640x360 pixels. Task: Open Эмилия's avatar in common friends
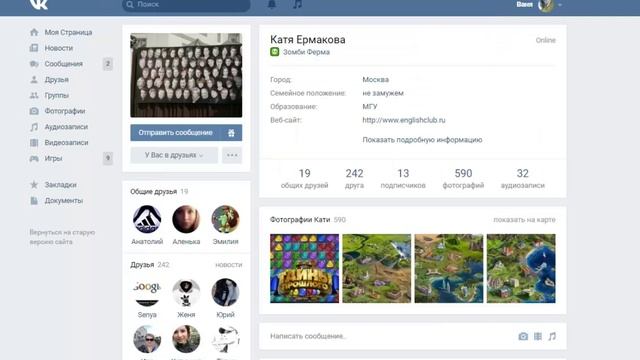[x=225, y=219]
